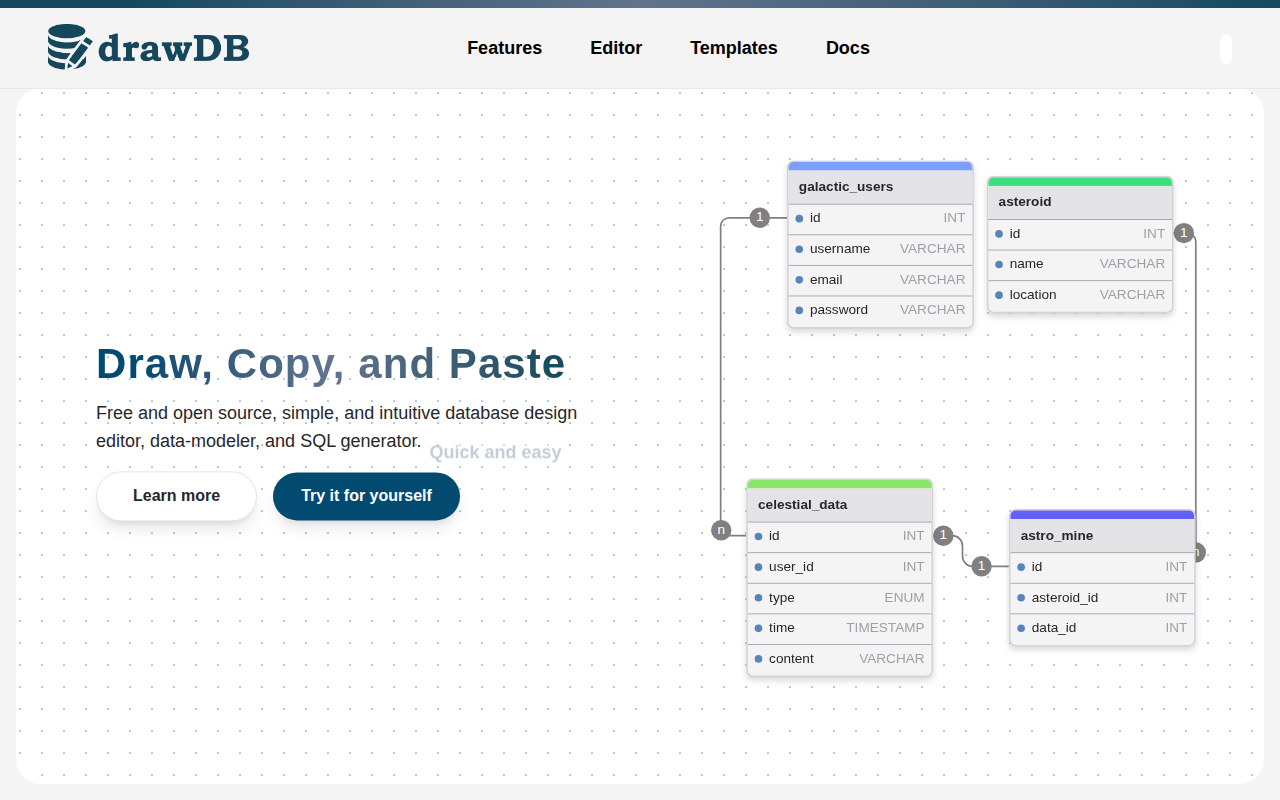Click the green color bar of asteroid
The height and width of the screenshot is (800, 1280).
(x=1080, y=182)
